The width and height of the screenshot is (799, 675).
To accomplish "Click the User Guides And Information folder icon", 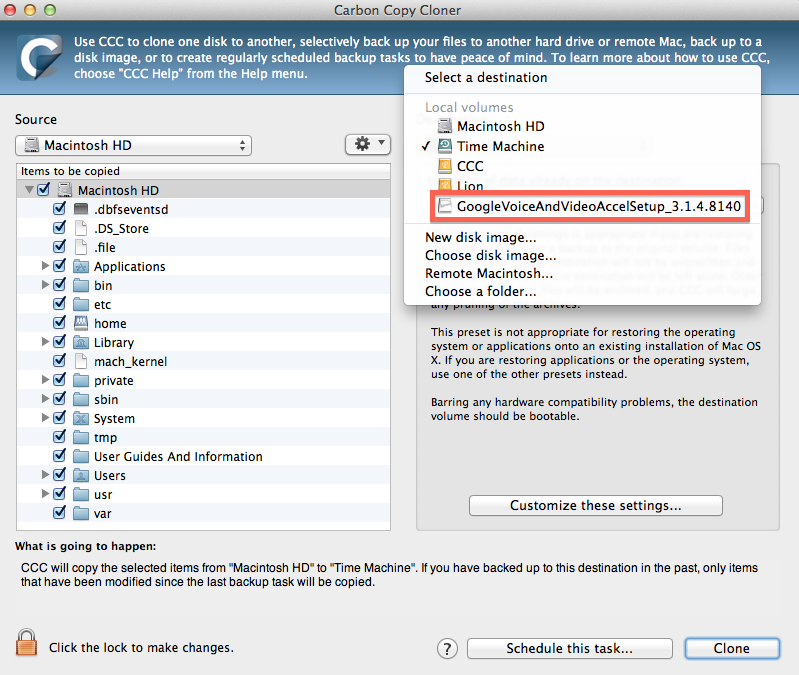I will pyautogui.click(x=81, y=456).
